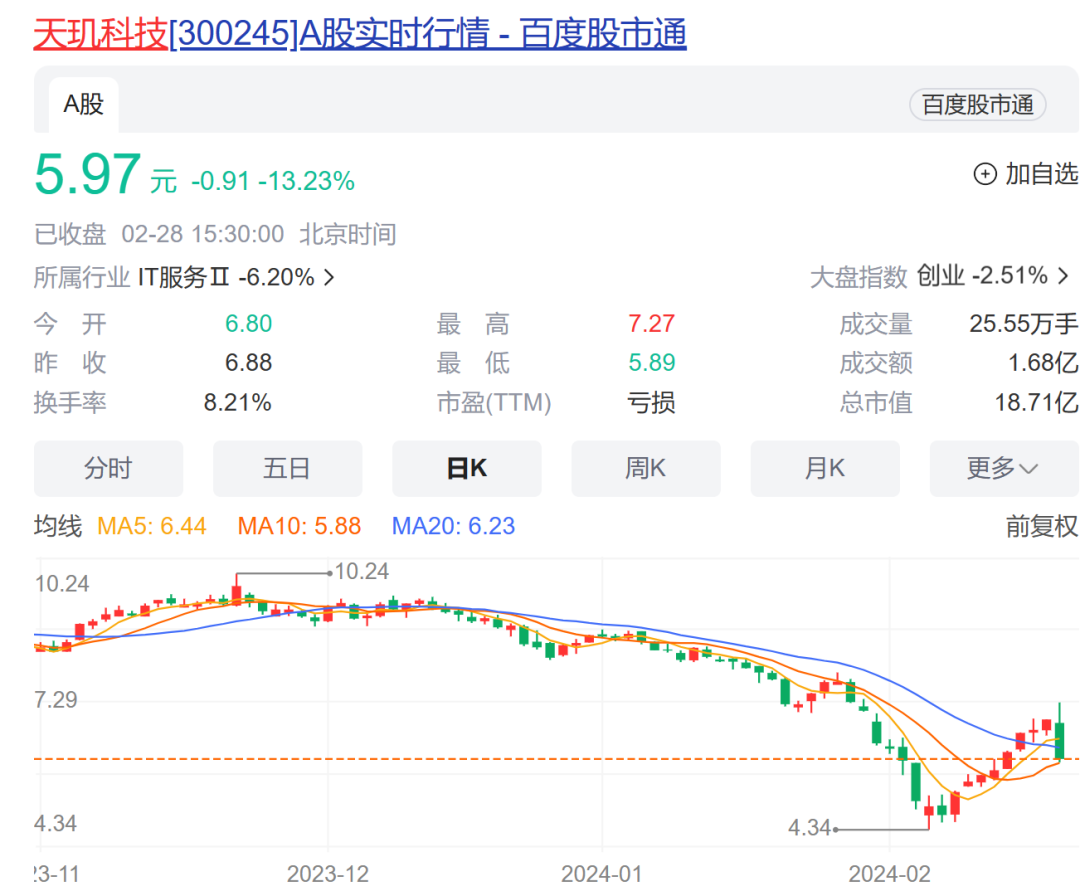Expand the chevron after IT服务Ⅱ -6.20%
The image size is (1080, 891).
[x=329, y=278]
